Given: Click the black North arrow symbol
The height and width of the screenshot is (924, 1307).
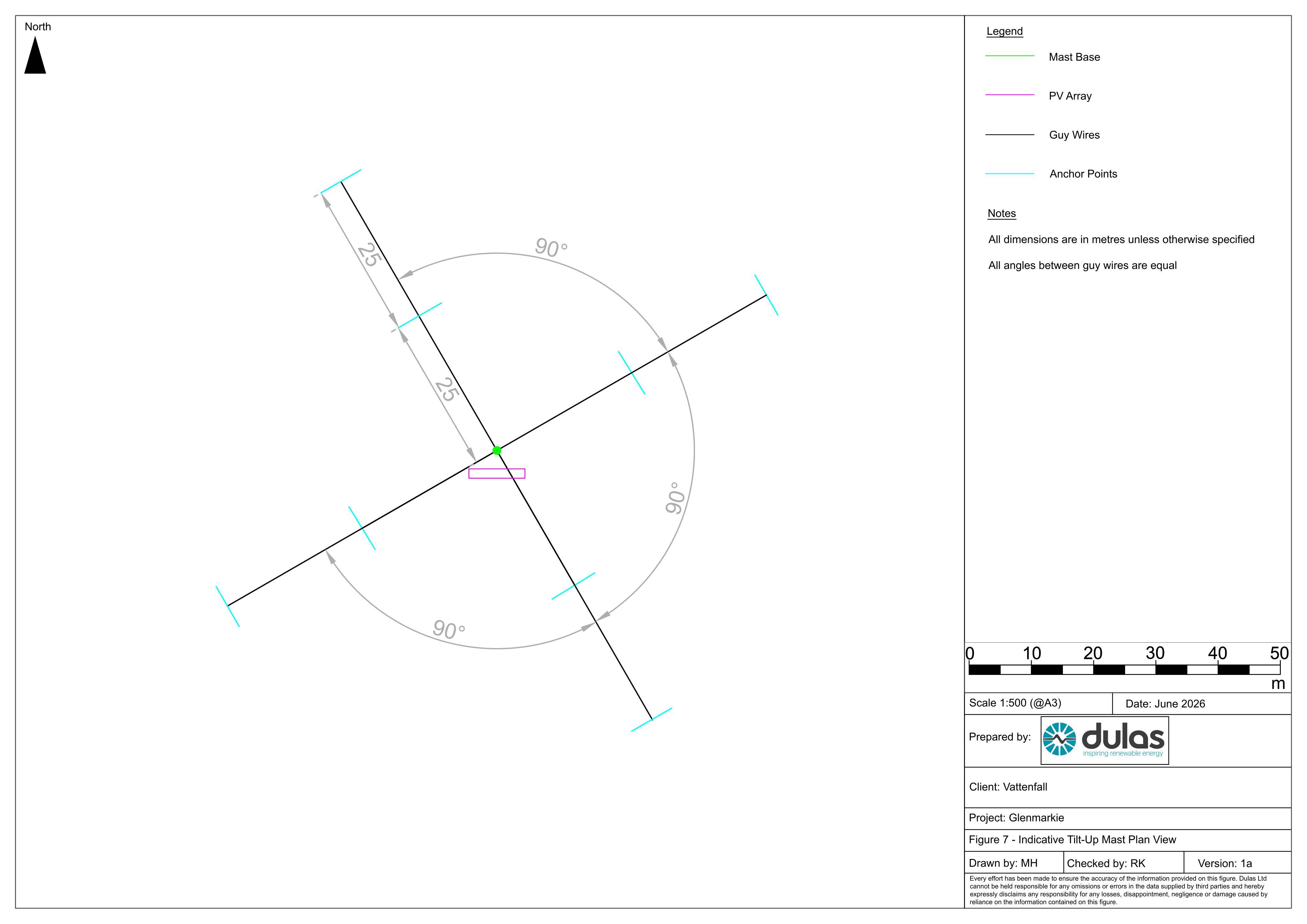Looking at the screenshot, I should point(35,55).
